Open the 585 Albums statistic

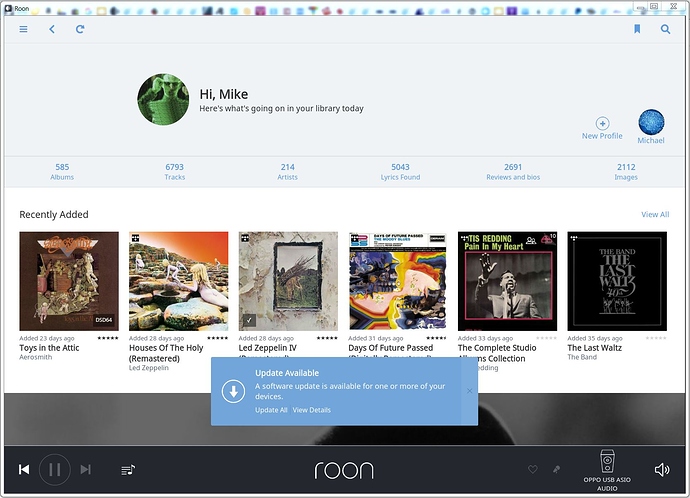click(x=62, y=172)
